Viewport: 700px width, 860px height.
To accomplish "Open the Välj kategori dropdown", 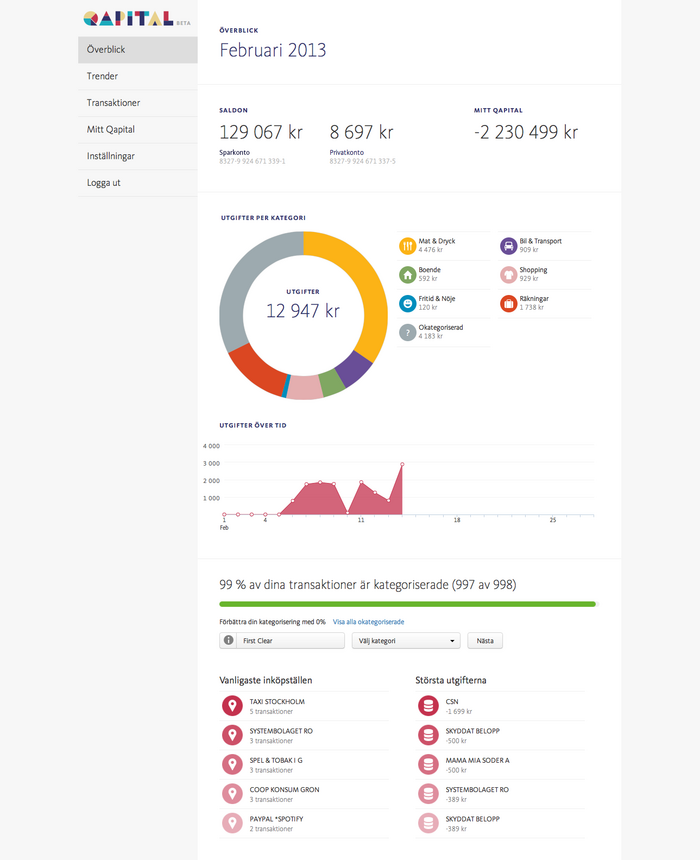I will coord(406,641).
